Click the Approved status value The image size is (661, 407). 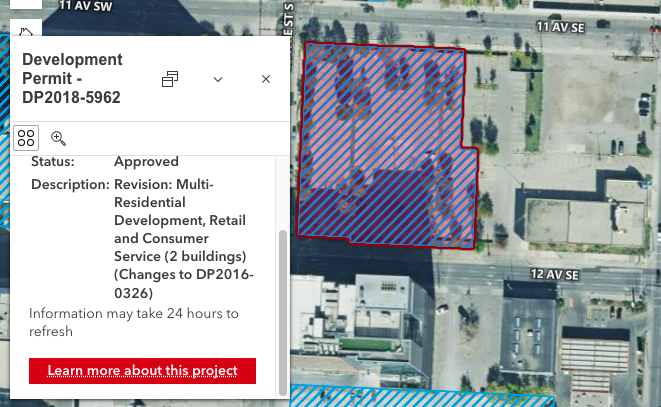(146, 161)
